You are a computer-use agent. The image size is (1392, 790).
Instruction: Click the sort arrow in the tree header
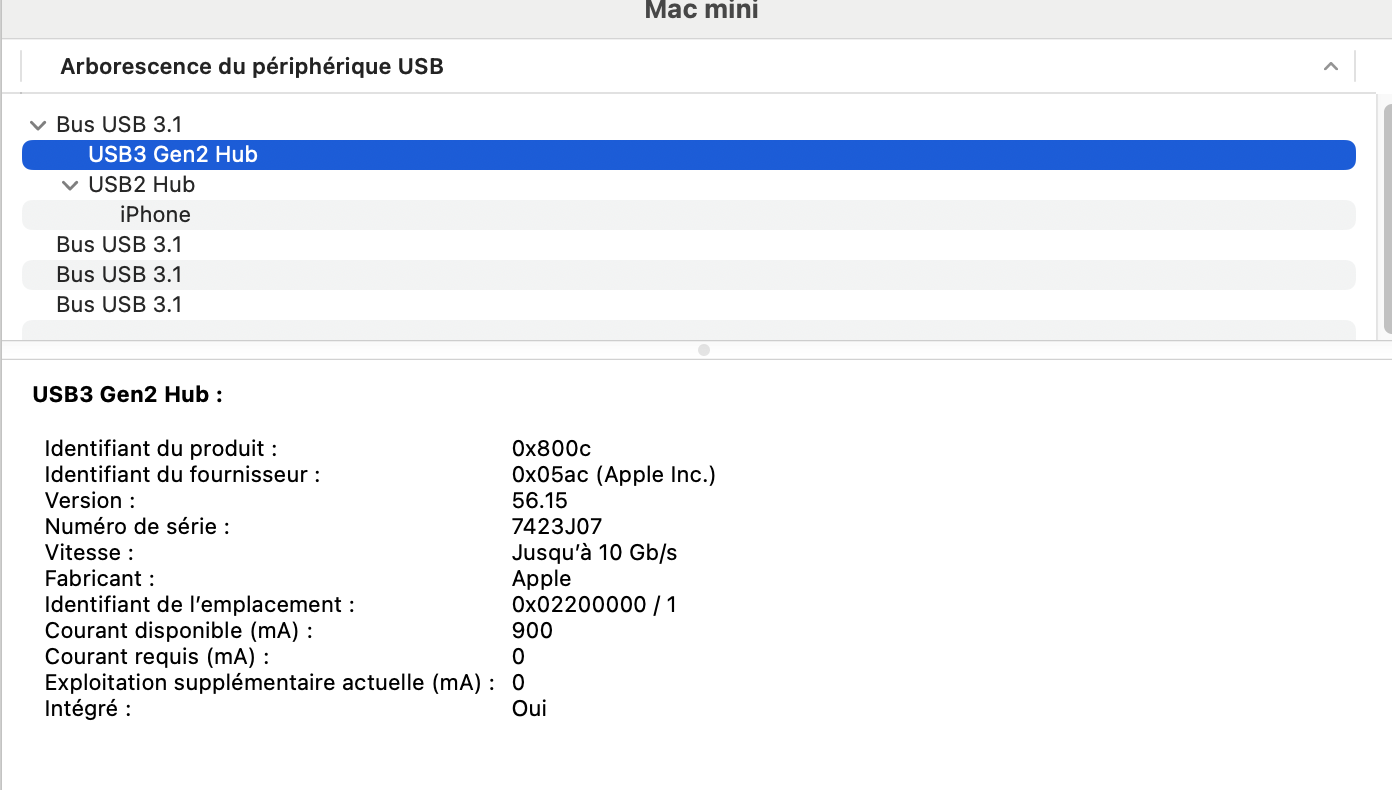(x=1330, y=67)
